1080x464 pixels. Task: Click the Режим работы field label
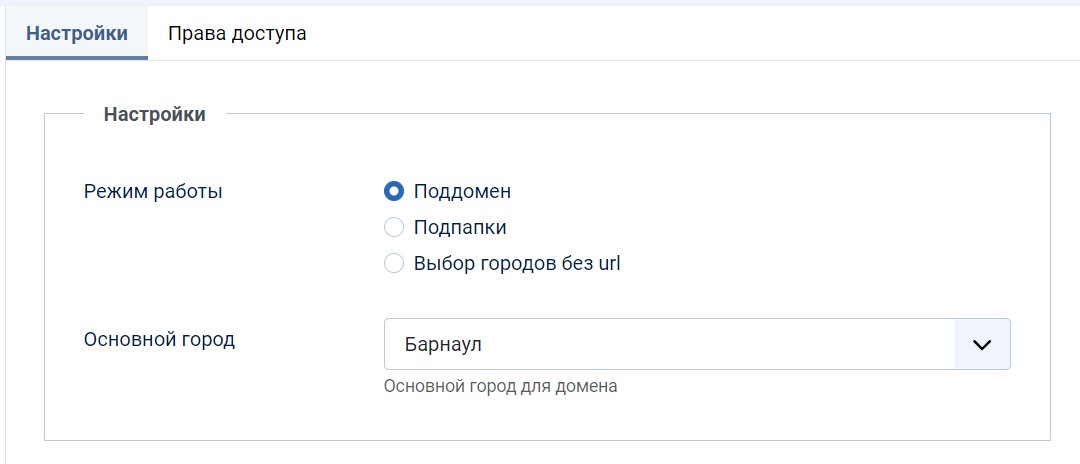tap(153, 191)
